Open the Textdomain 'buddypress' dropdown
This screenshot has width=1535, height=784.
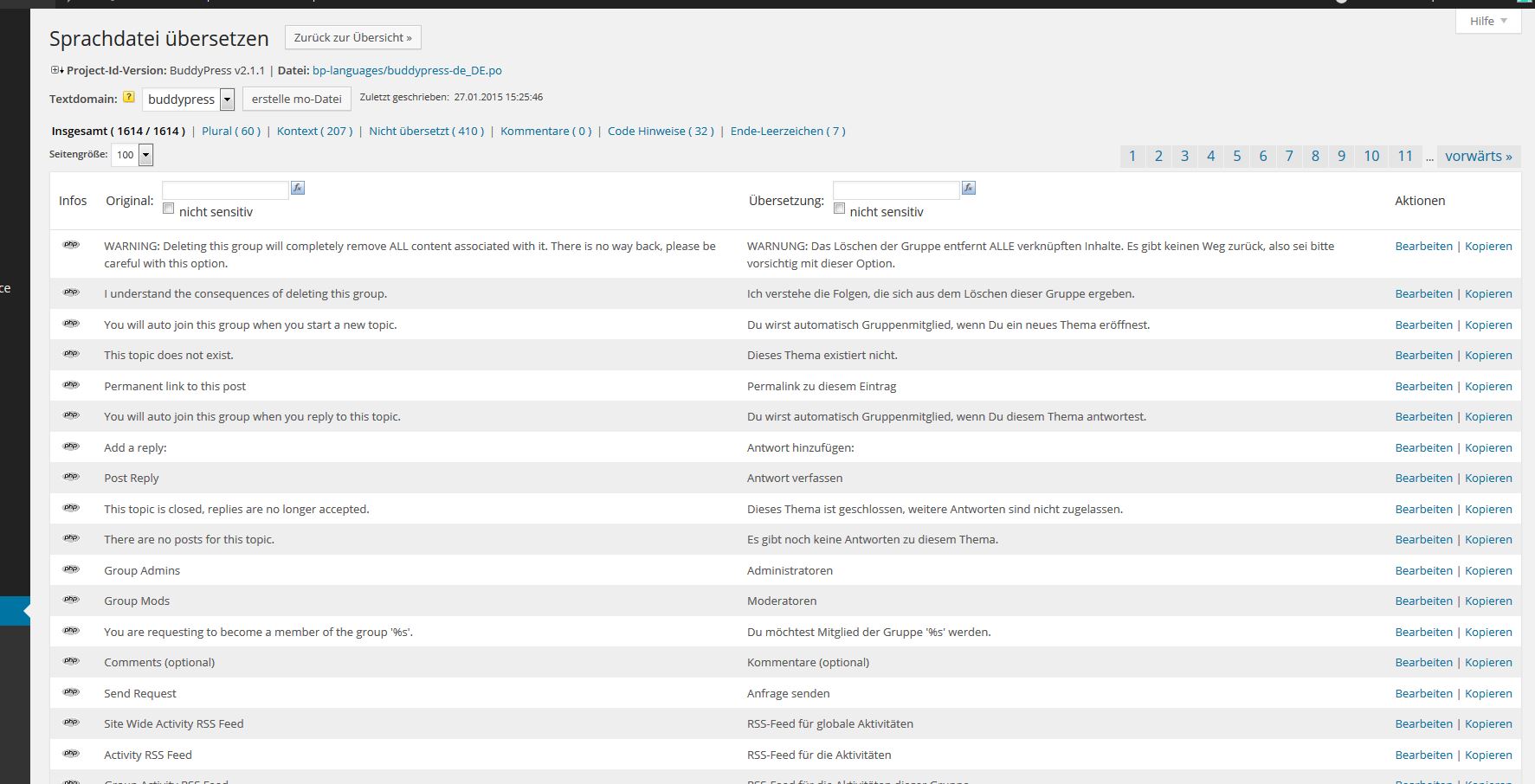pos(227,100)
